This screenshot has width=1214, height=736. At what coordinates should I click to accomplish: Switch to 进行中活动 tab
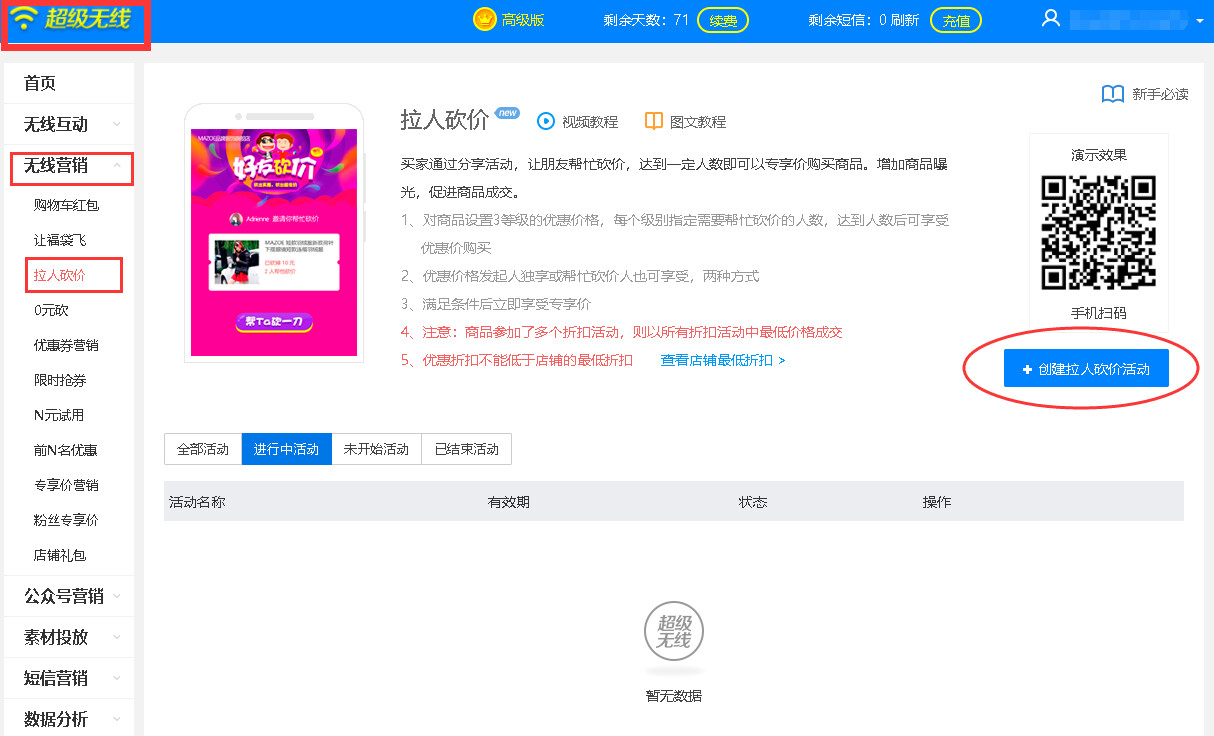(x=287, y=449)
